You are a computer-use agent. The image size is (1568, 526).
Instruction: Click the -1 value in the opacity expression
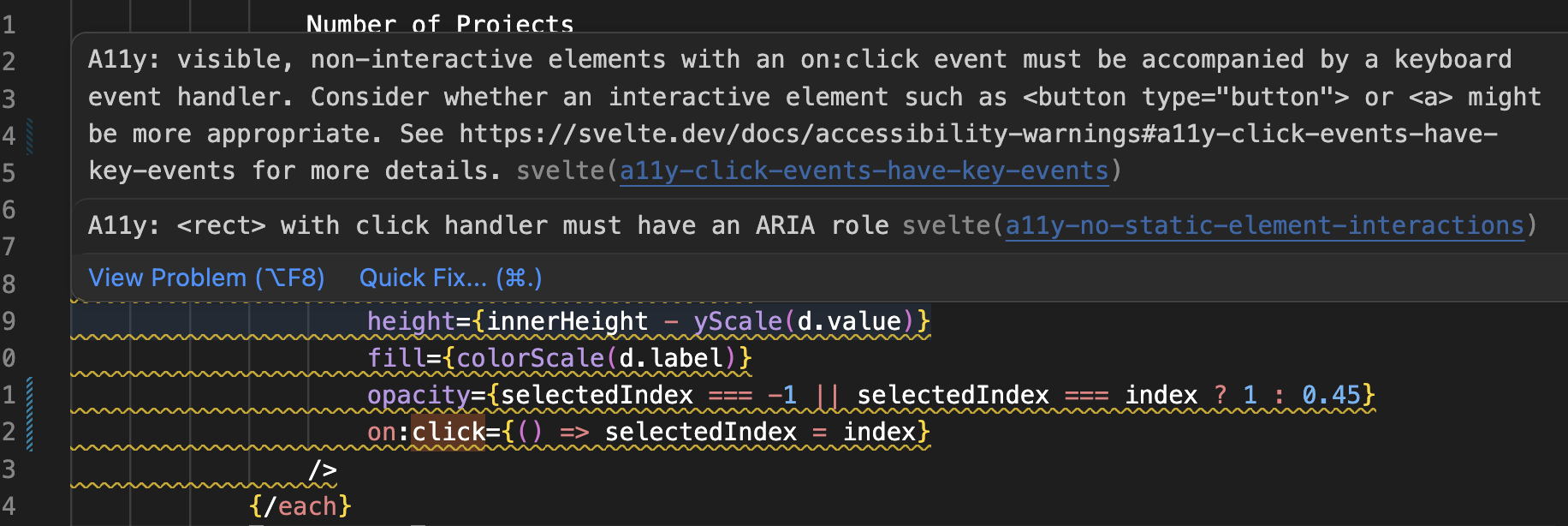pyautogui.click(x=781, y=395)
